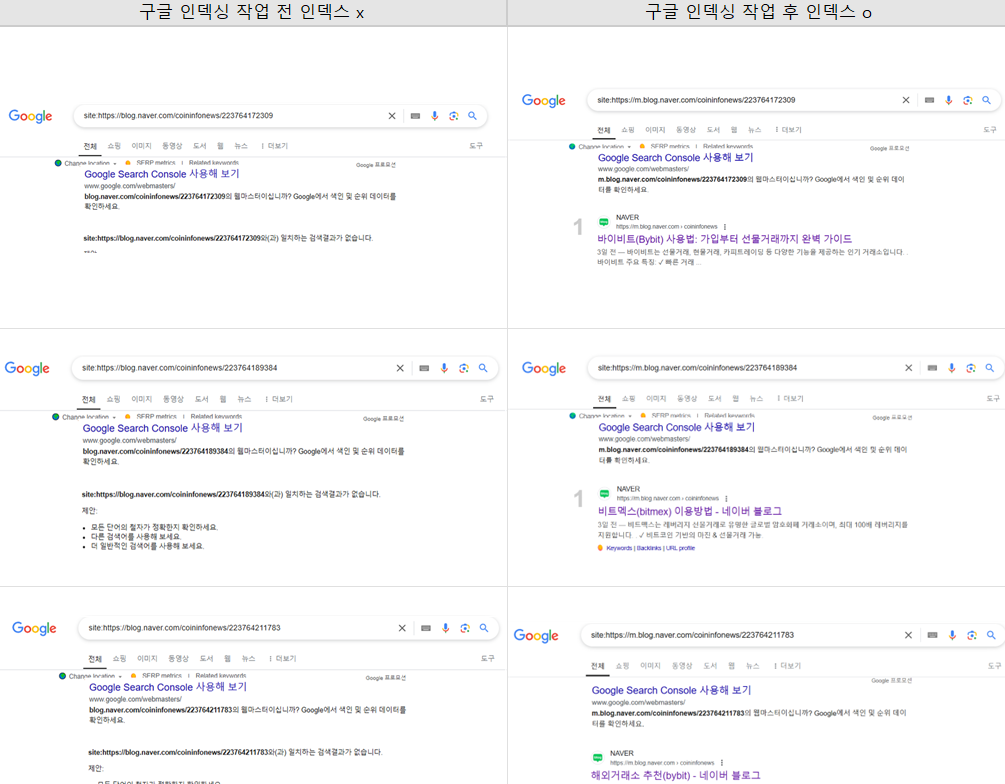Start voice search in blog.naver.com 223764189384 panel
The image size is (1005, 784).
click(x=444, y=368)
